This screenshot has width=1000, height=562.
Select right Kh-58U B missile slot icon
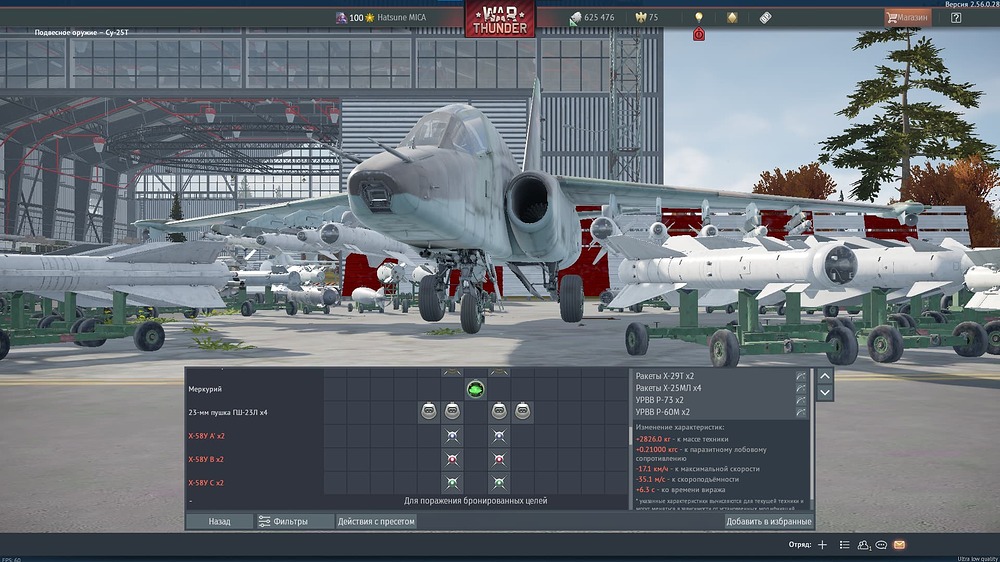[499, 459]
